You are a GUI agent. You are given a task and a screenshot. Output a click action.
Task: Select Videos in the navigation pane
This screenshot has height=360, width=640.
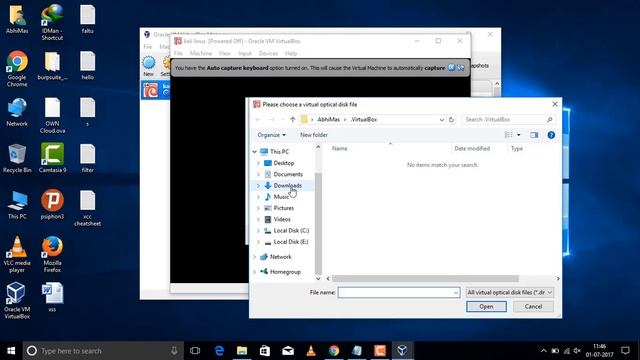tap(283, 219)
